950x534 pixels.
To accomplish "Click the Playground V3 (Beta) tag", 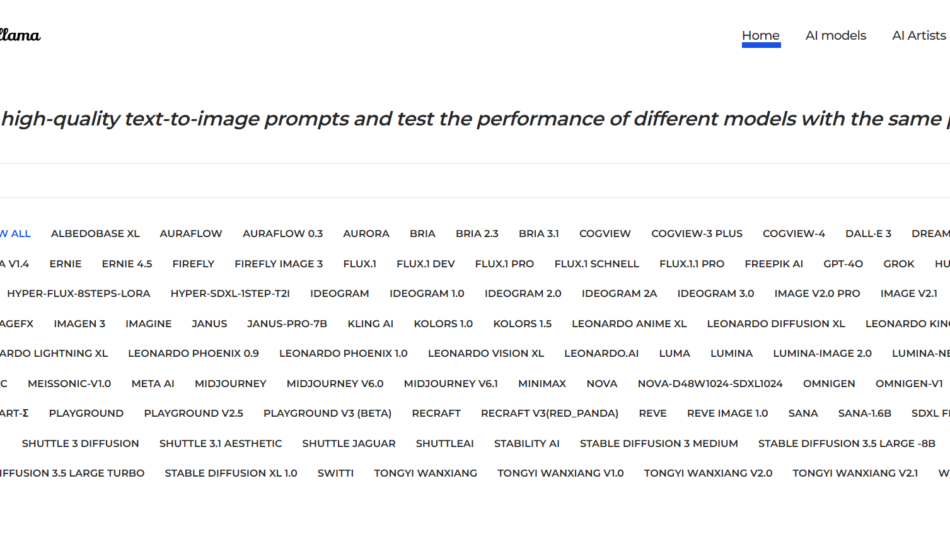I will [327, 414].
